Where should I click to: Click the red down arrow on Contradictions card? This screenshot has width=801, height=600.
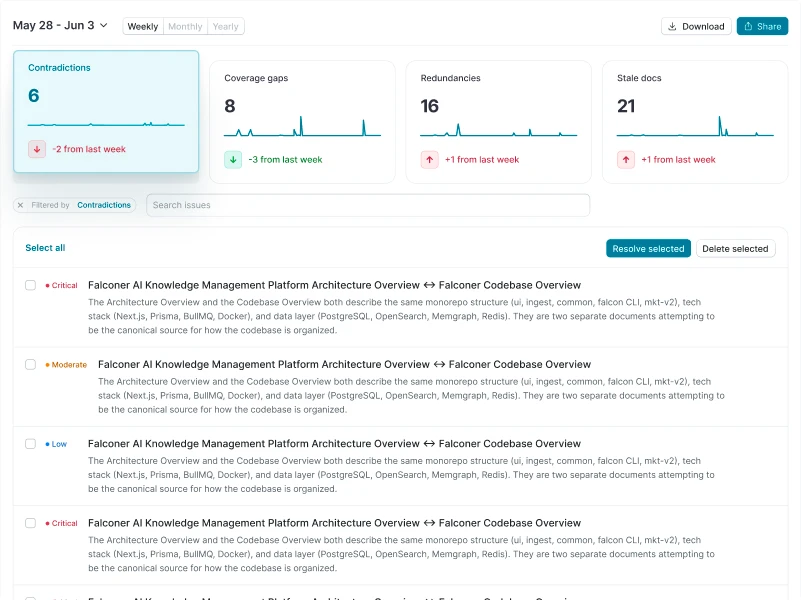pos(37,149)
